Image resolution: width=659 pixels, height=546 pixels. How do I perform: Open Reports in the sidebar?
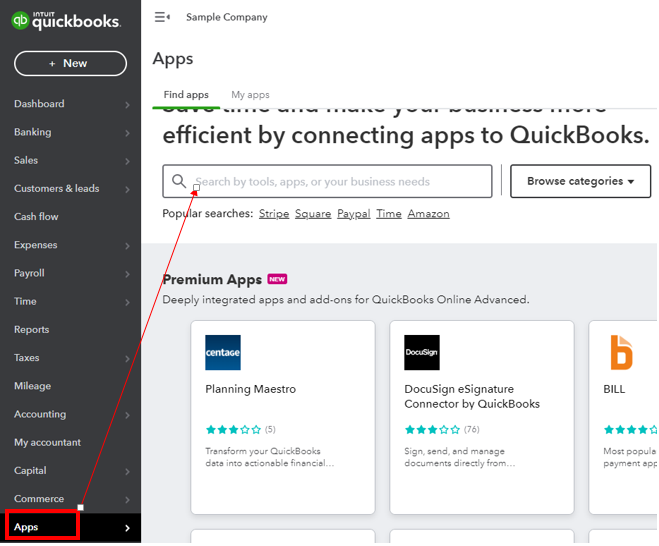point(32,330)
